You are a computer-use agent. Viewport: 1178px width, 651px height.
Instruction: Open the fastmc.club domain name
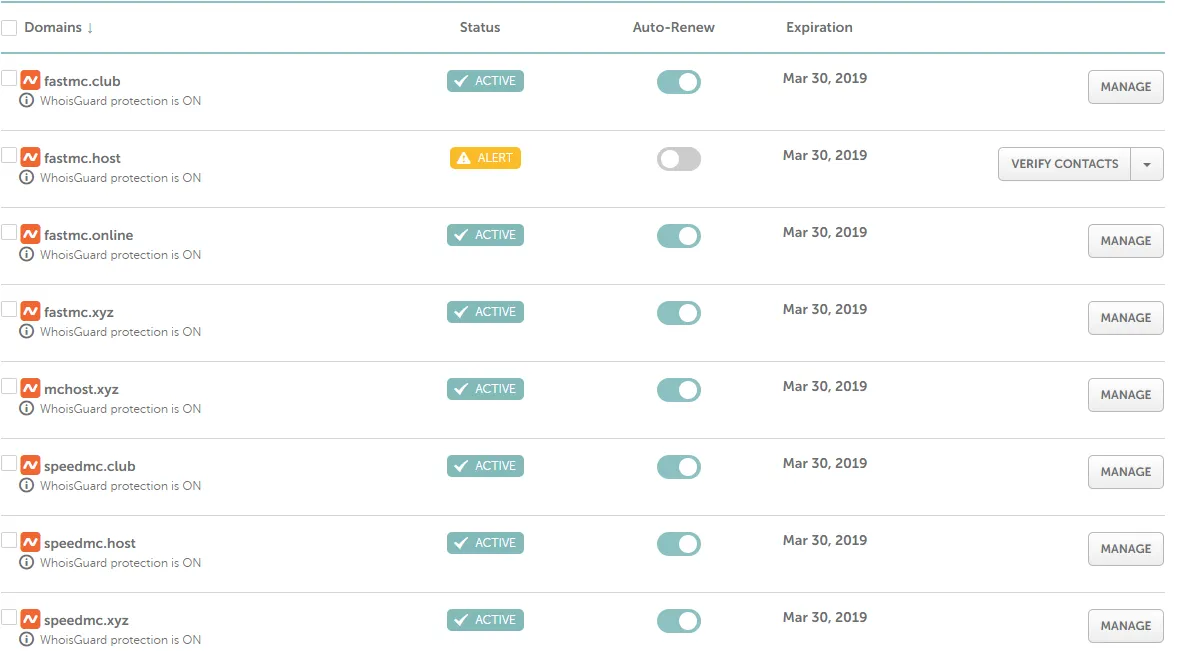pyautogui.click(x=82, y=81)
